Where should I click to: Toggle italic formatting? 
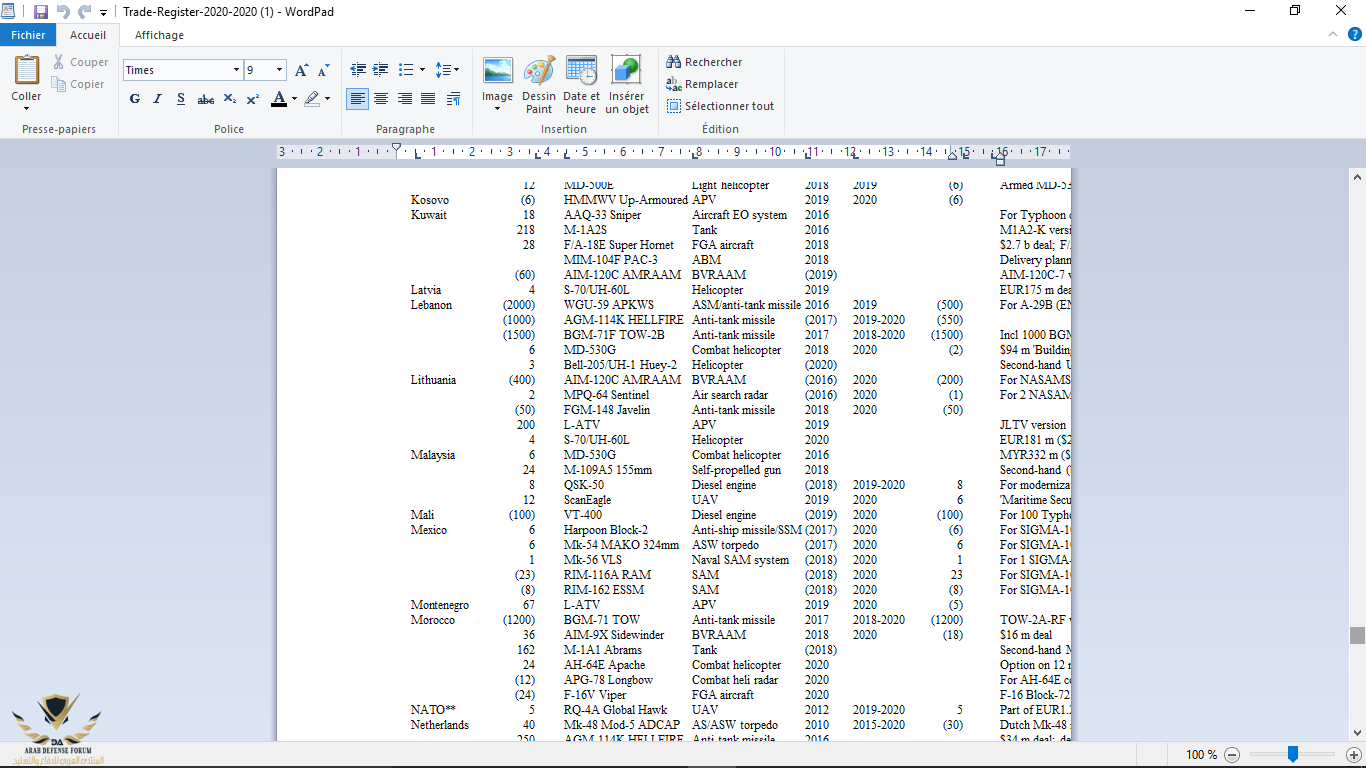[157, 99]
